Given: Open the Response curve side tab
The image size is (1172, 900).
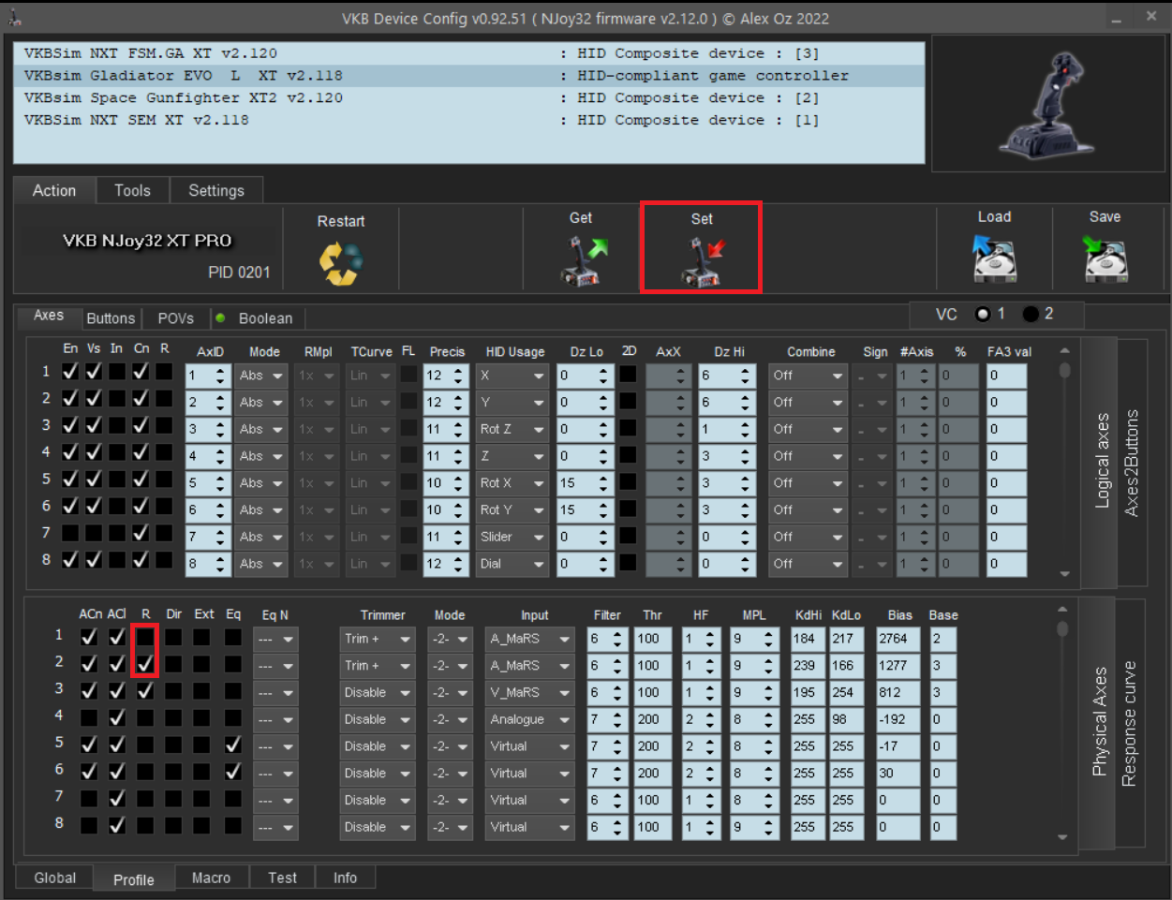Looking at the screenshot, I should [1129, 724].
